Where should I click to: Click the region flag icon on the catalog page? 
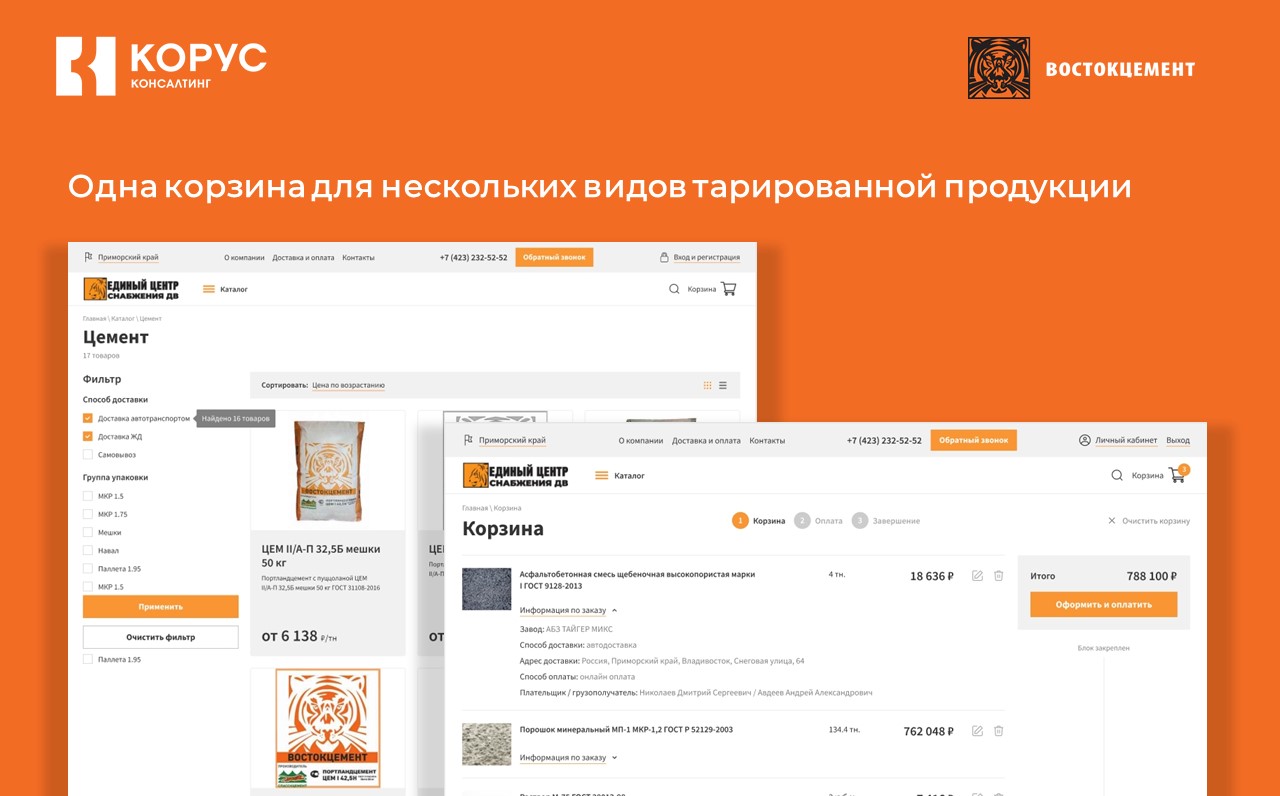tap(88, 257)
